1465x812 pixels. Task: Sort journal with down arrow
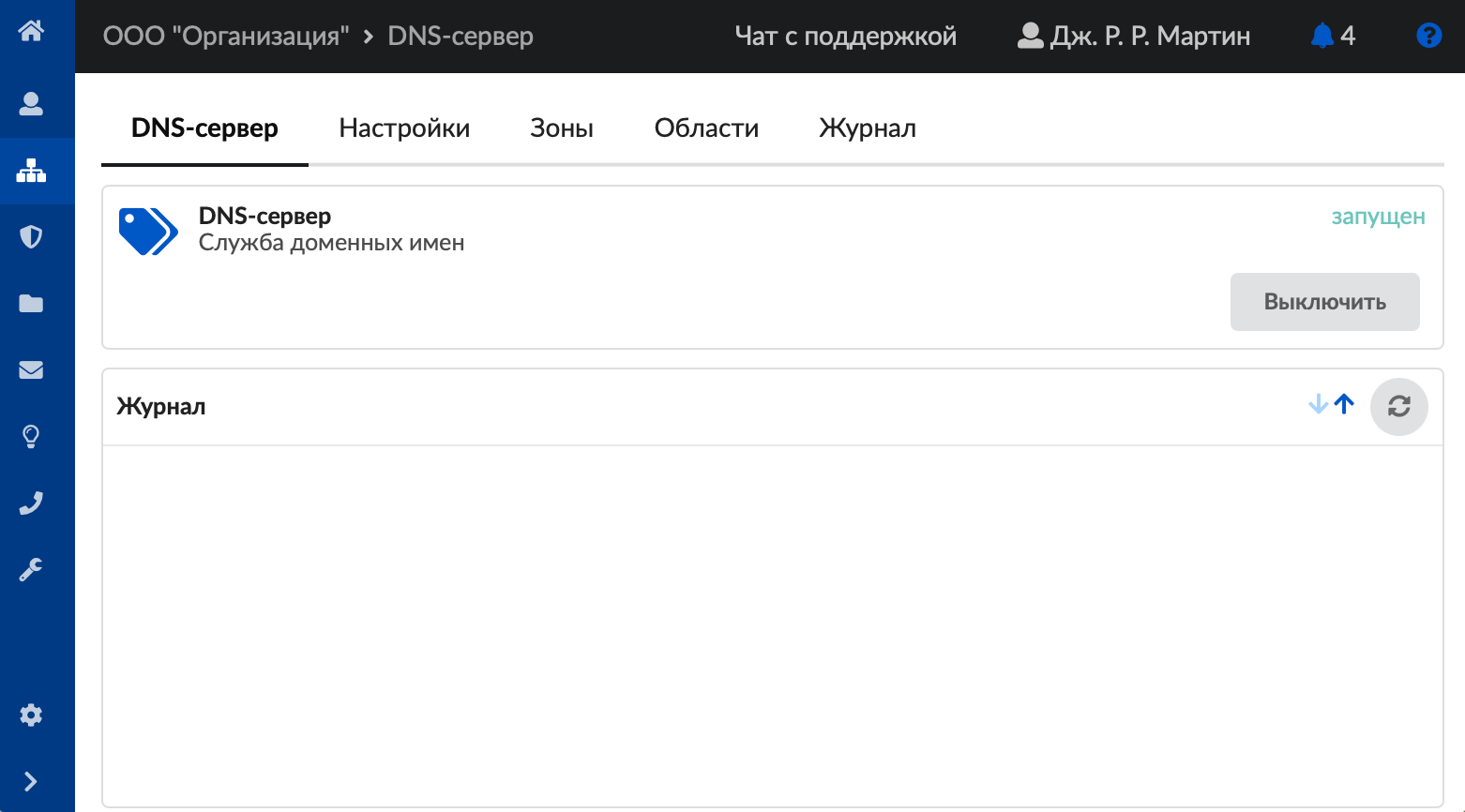[x=1318, y=404]
